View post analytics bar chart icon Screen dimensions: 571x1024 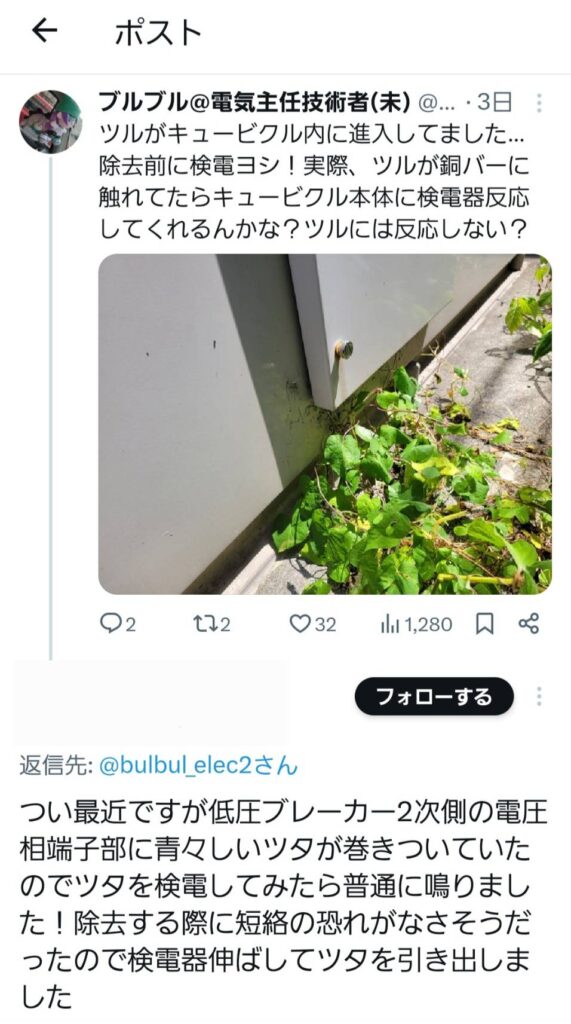tap(390, 624)
